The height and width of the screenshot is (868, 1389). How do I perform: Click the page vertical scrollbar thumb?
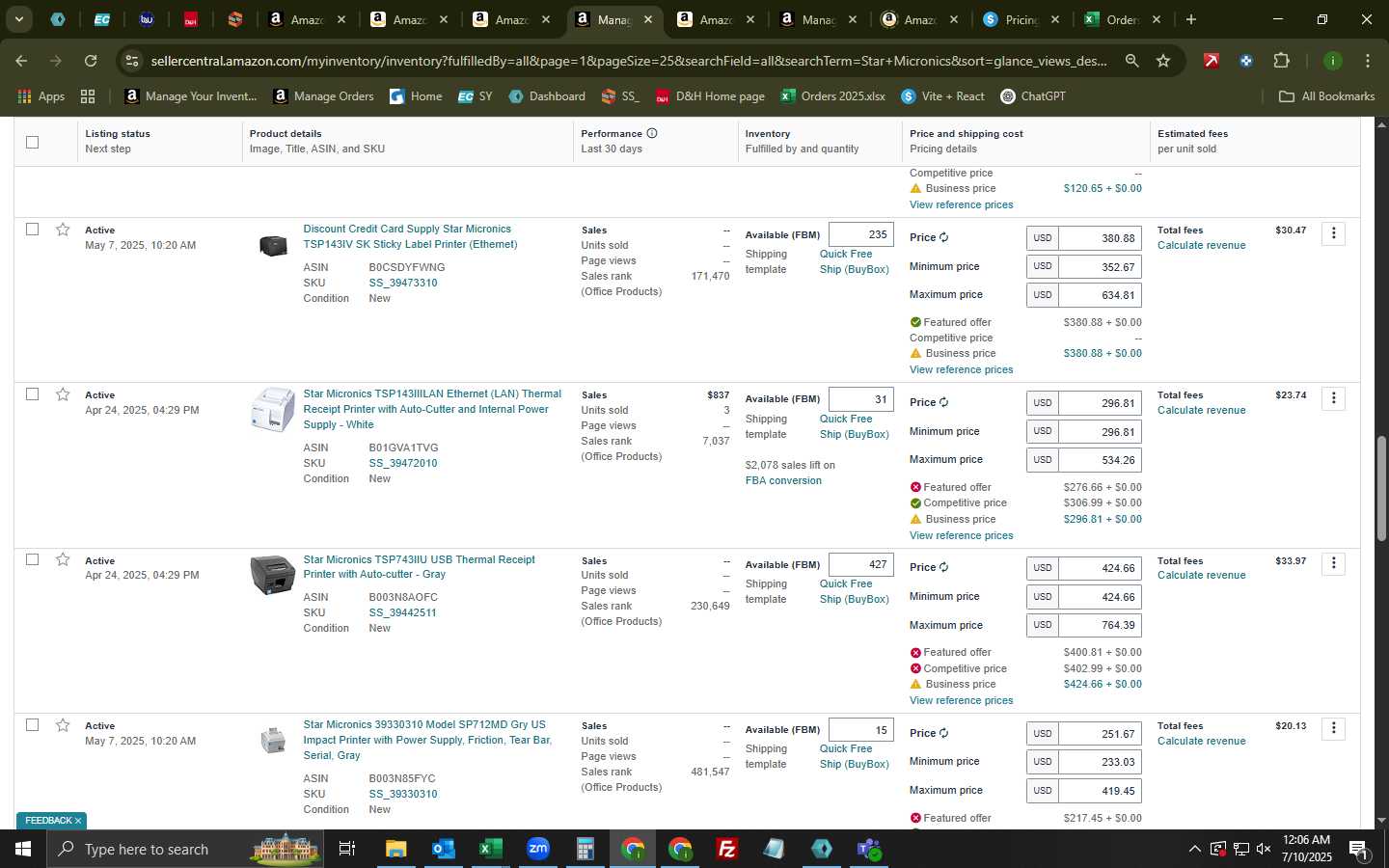pyautogui.click(x=1381, y=489)
